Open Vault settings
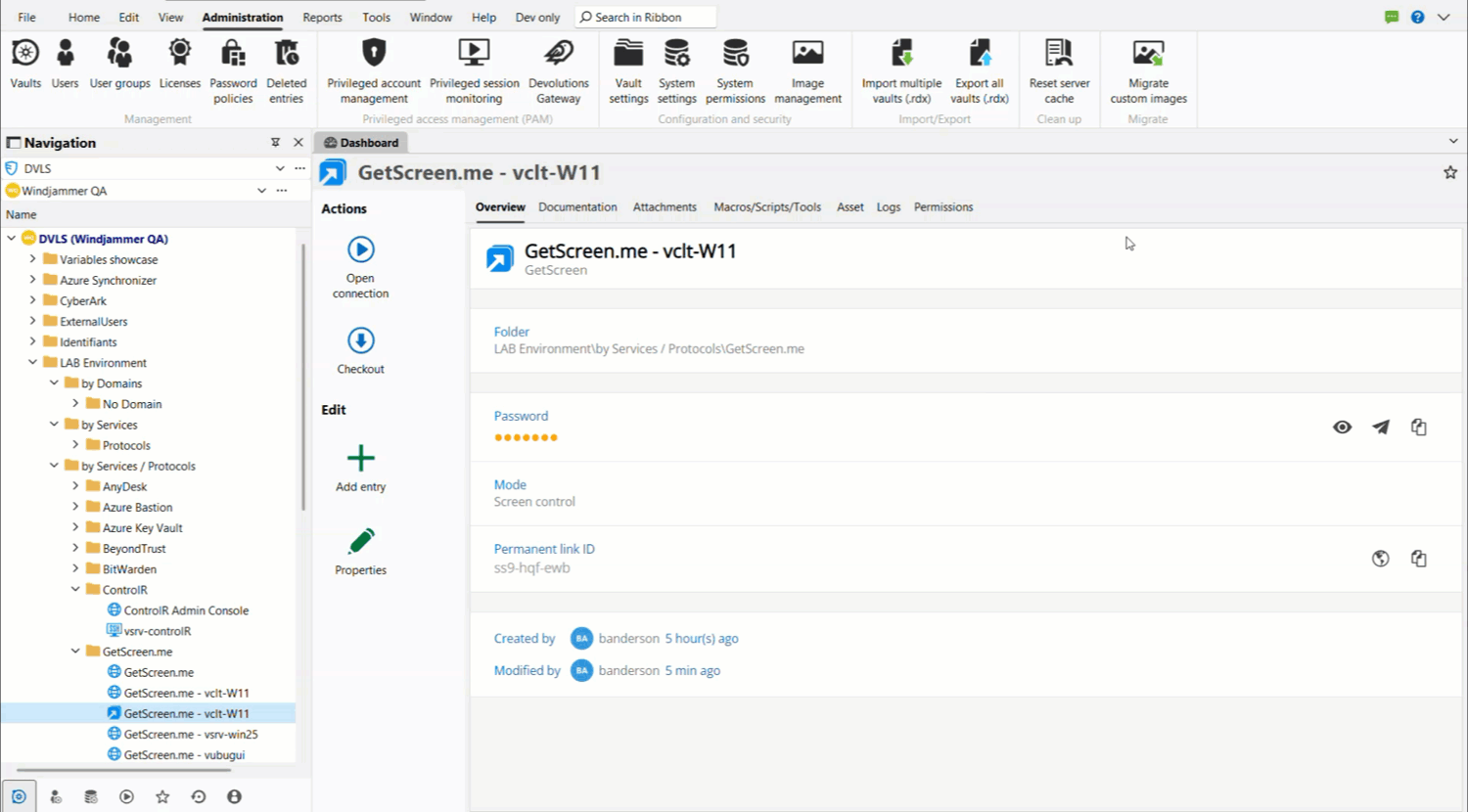The height and width of the screenshot is (812, 1468). pos(627,68)
